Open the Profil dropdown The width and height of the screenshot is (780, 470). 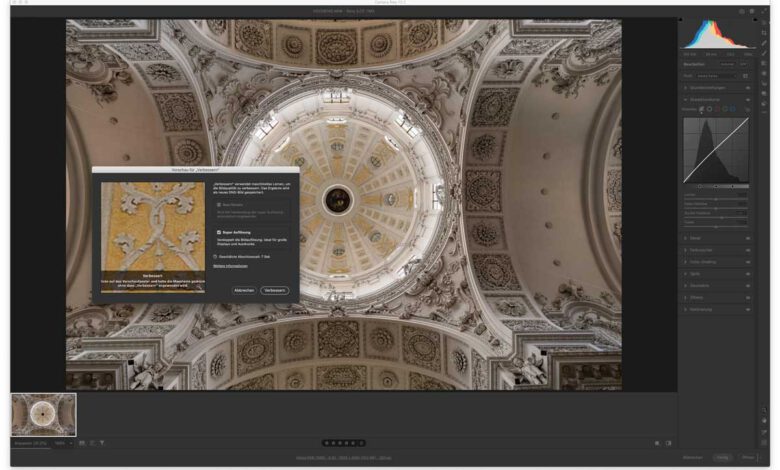(716, 76)
